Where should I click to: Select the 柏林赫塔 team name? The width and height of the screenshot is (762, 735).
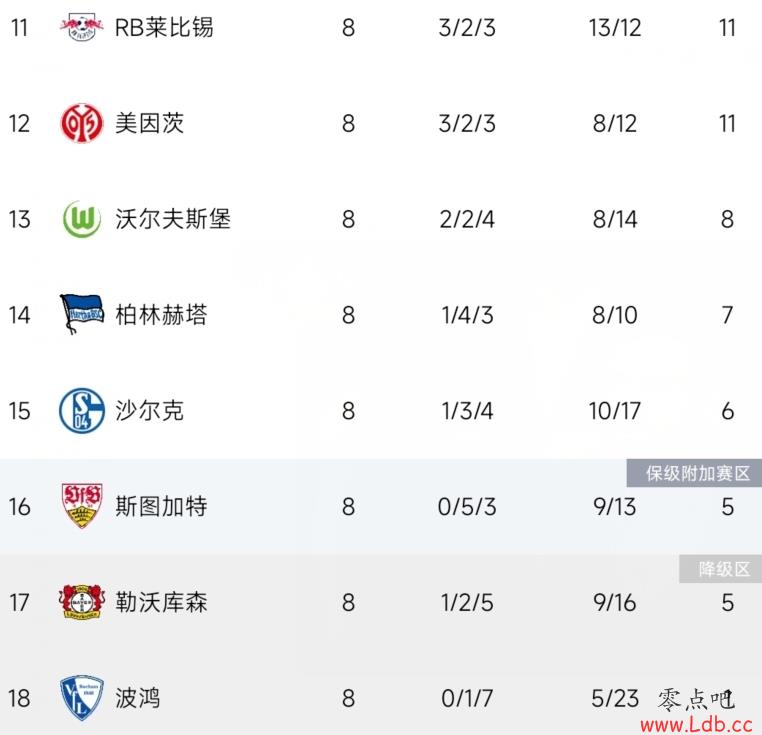coord(161,315)
